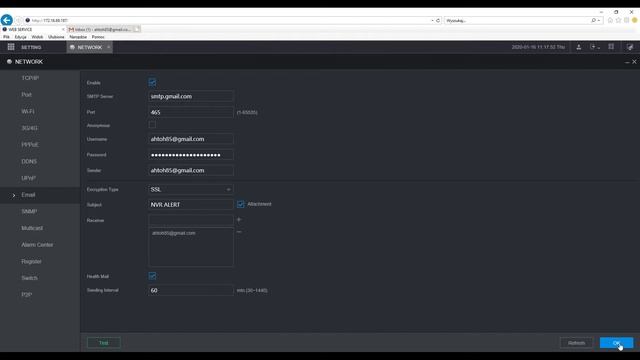Open the Plik menu
The height and width of the screenshot is (360, 640).
pyautogui.click(x=6, y=37)
